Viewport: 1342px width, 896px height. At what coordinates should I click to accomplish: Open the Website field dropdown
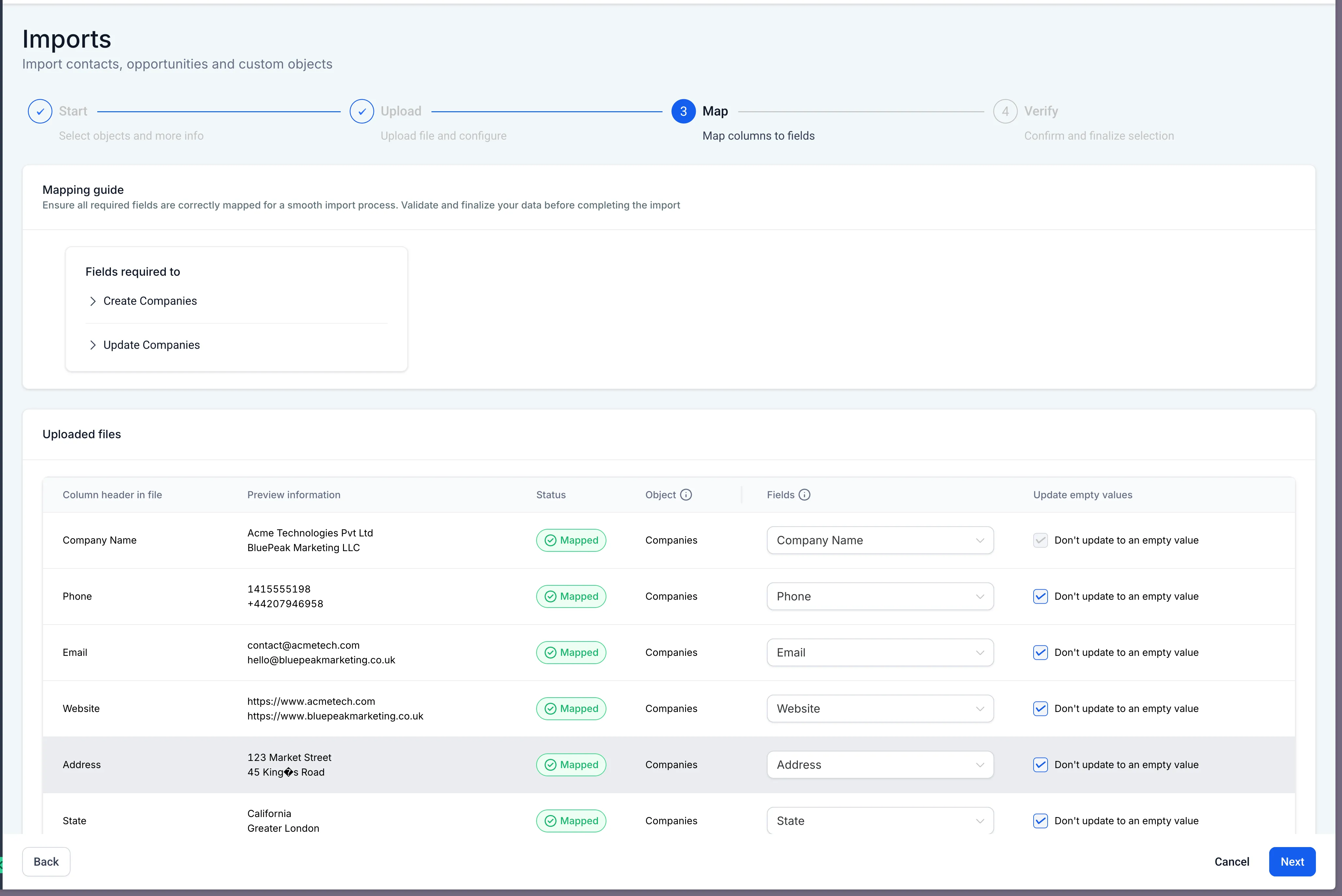tap(880, 709)
